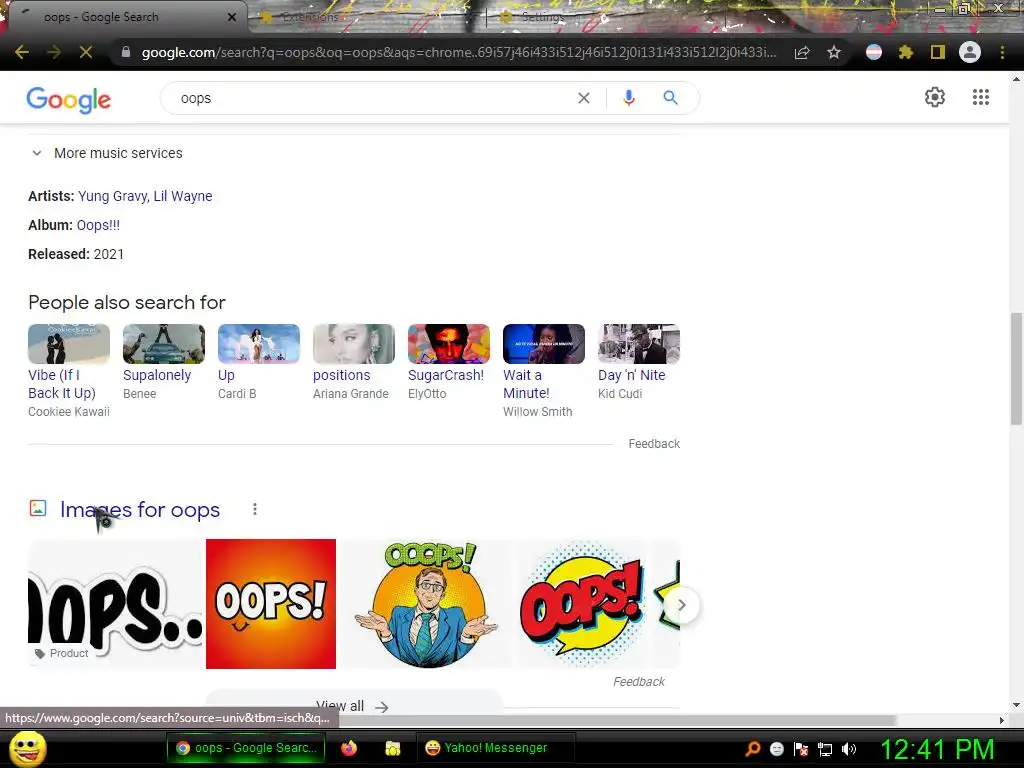This screenshot has width=1024, height=768.
Task: Open Up by Cardi B
Action: tap(259, 362)
